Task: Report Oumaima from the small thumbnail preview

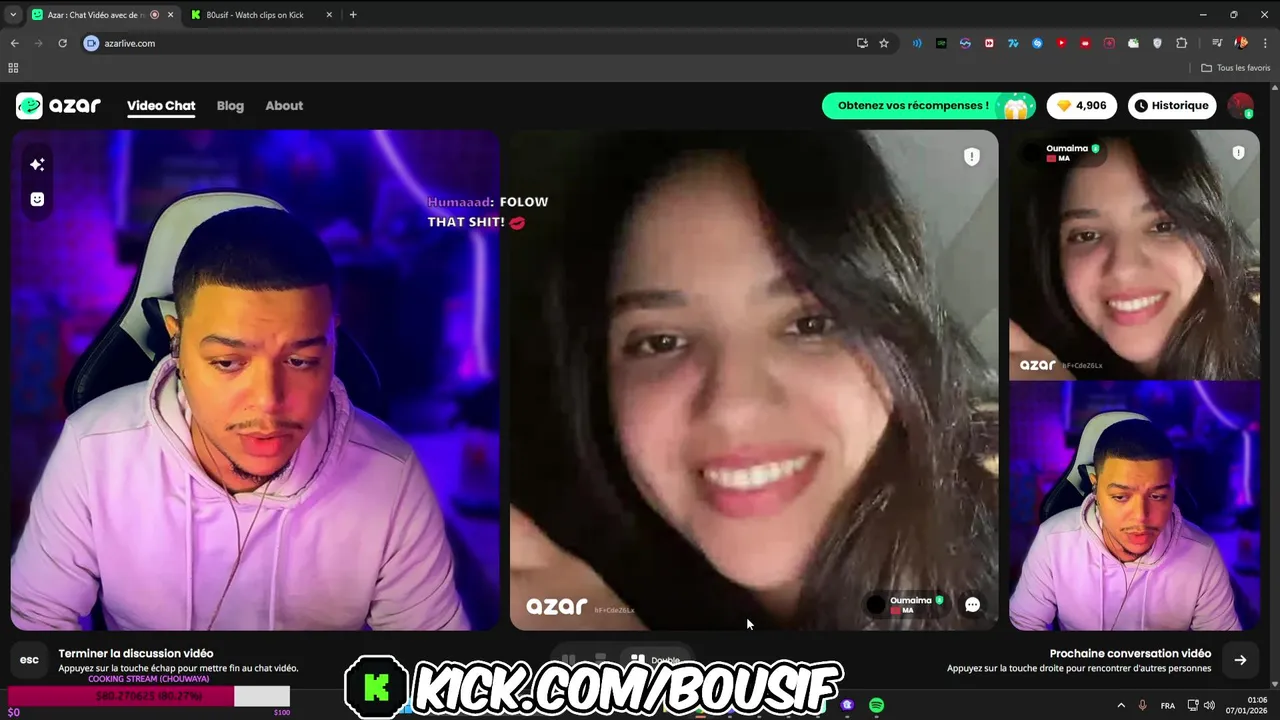Action: point(1238,153)
